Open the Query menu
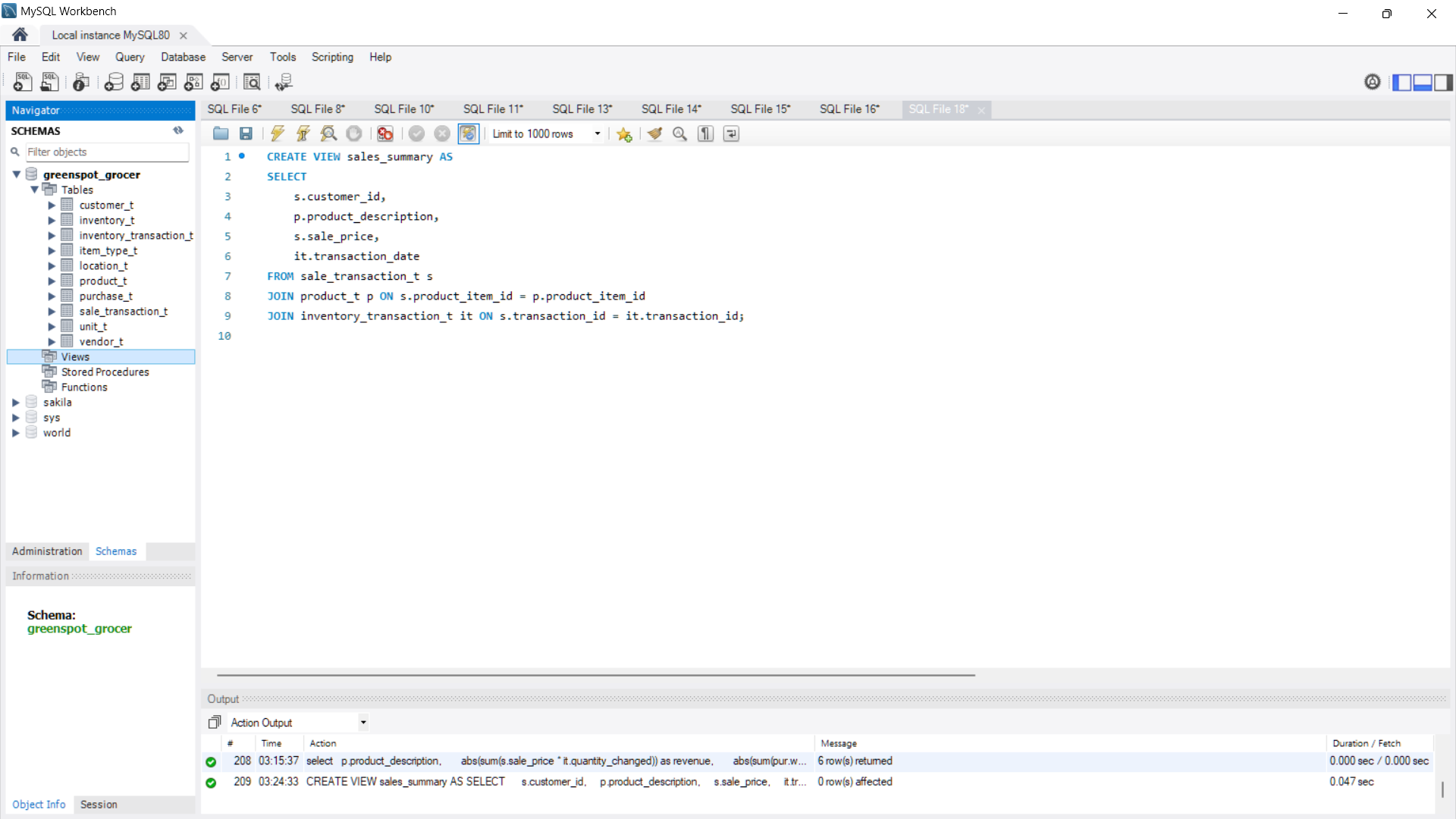The height and width of the screenshot is (819, 1456). click(130, 57)
